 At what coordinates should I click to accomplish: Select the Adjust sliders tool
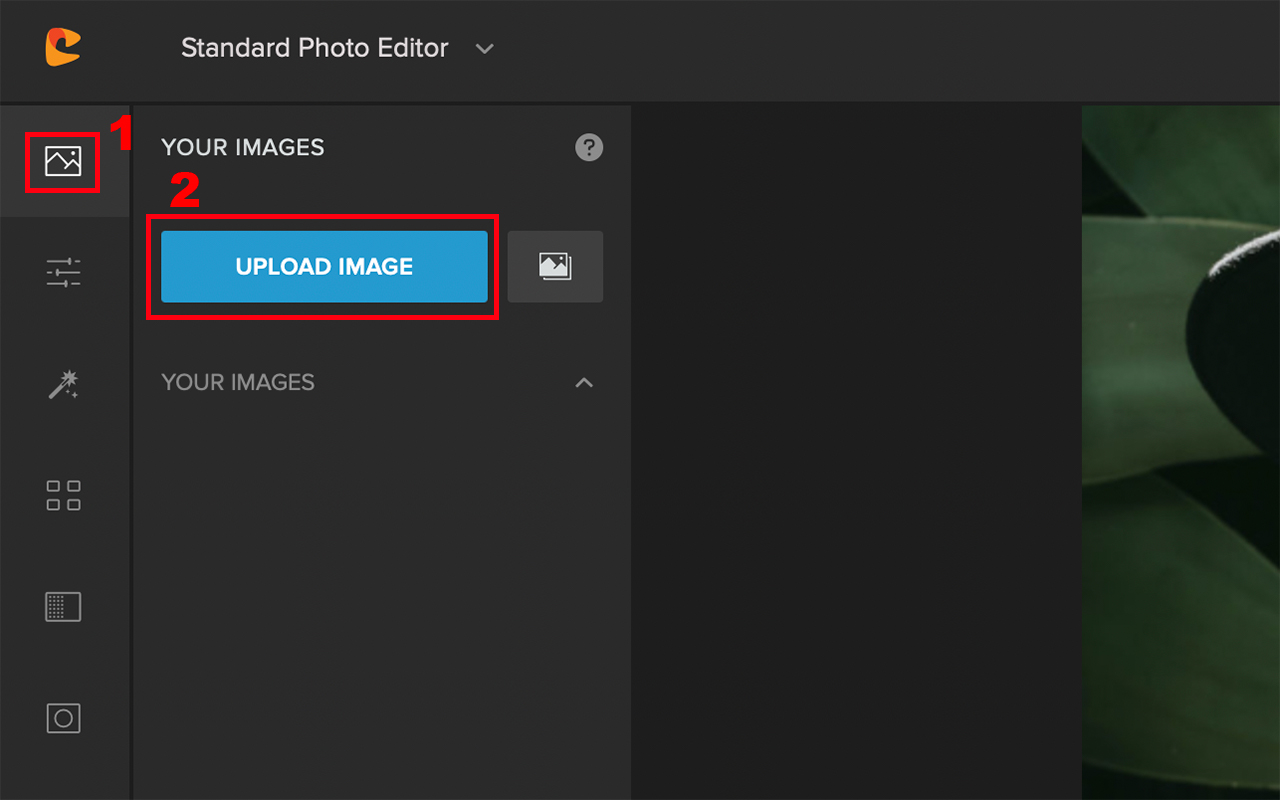pos(62,272)
